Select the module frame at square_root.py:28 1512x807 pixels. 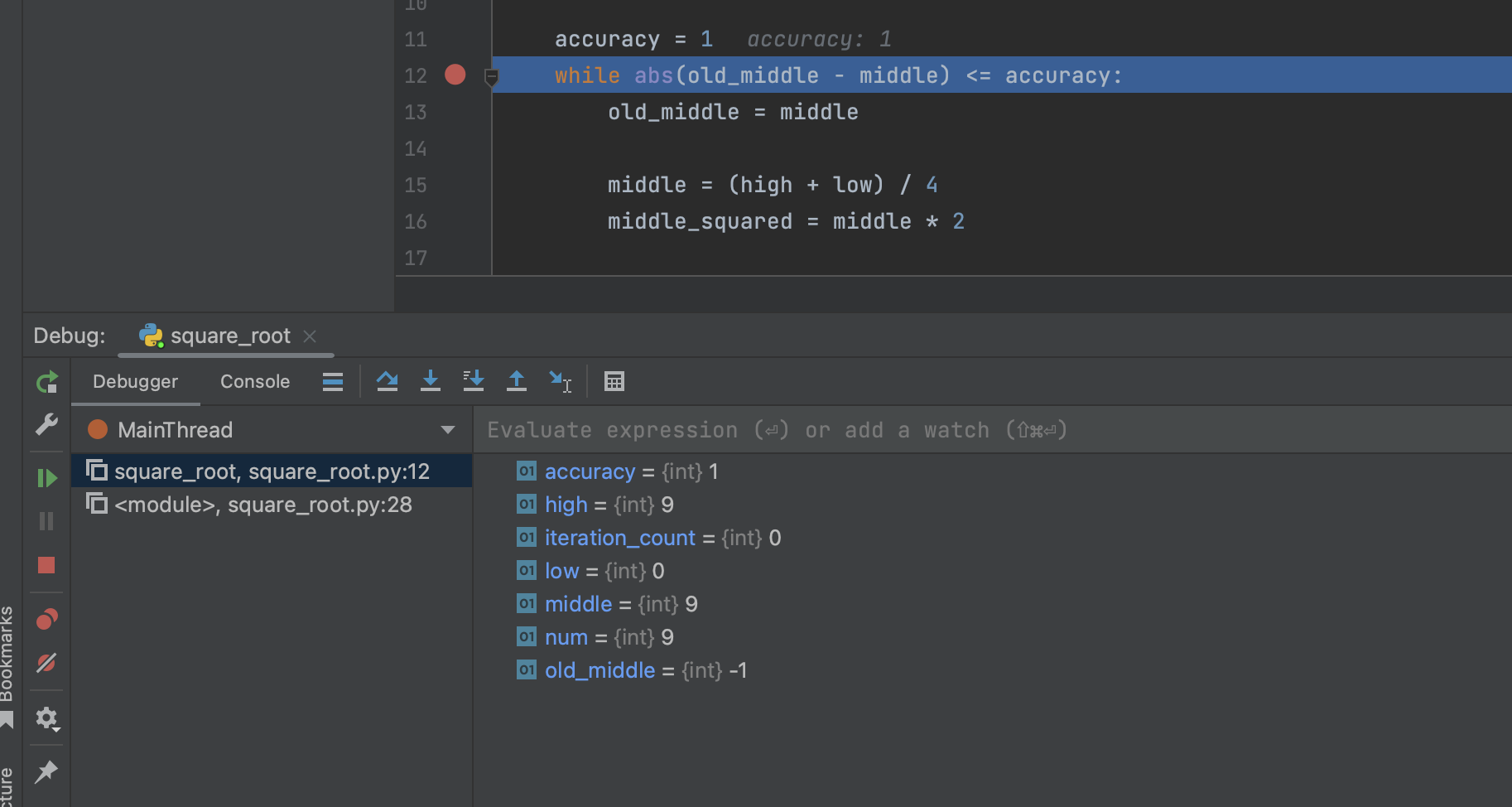(263, 504)
